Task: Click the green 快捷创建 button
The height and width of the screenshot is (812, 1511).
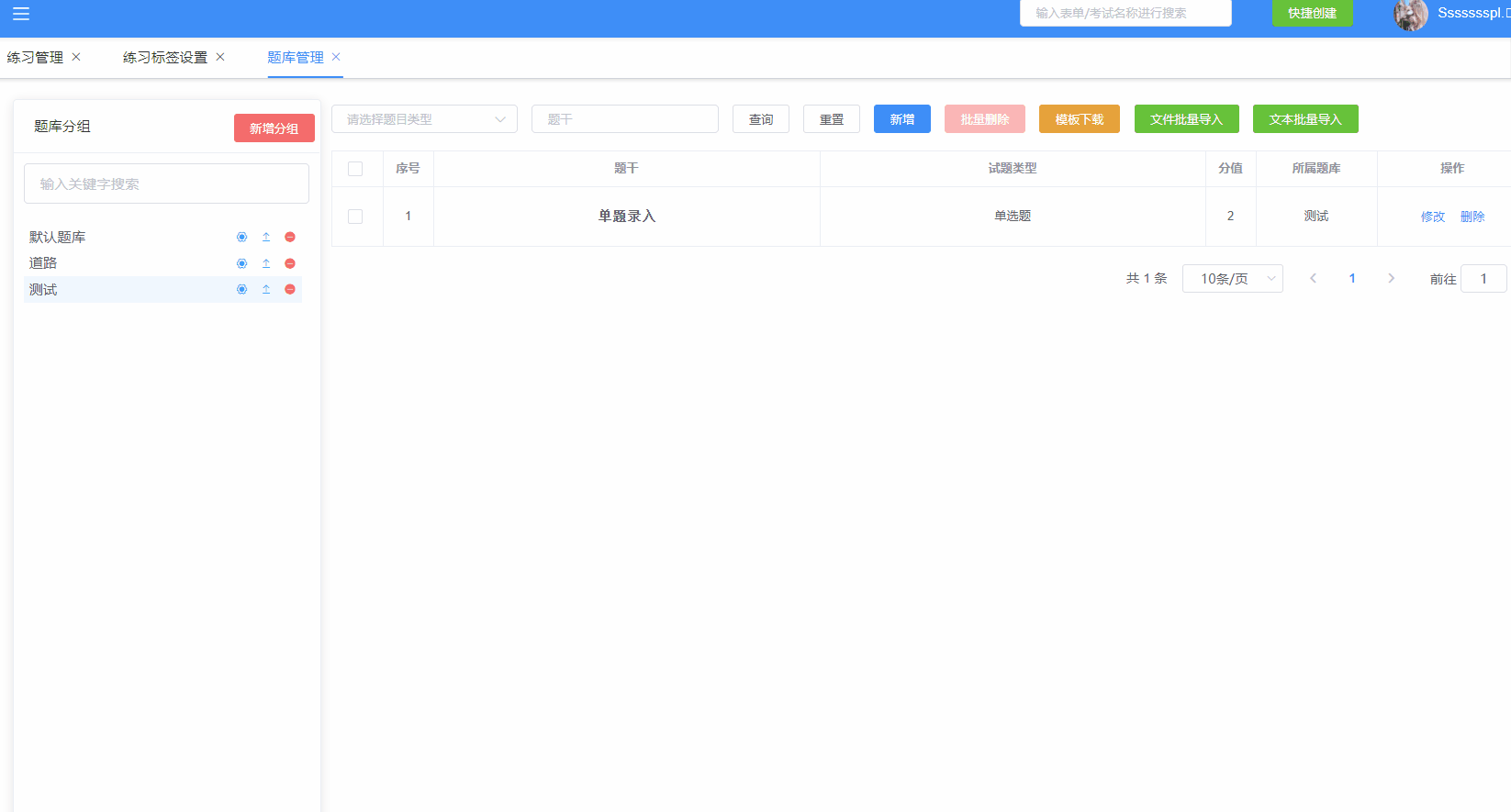Action: click(x=1312, y=13)
